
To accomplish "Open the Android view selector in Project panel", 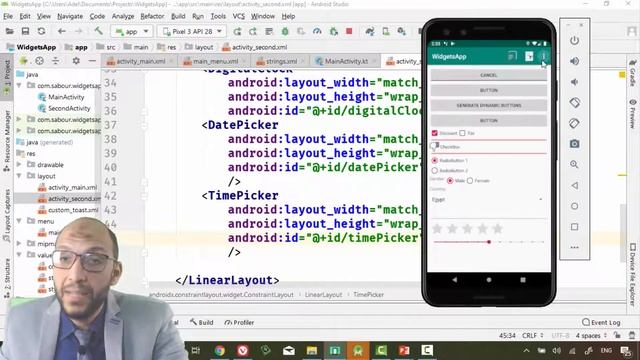I will (23, 61).
